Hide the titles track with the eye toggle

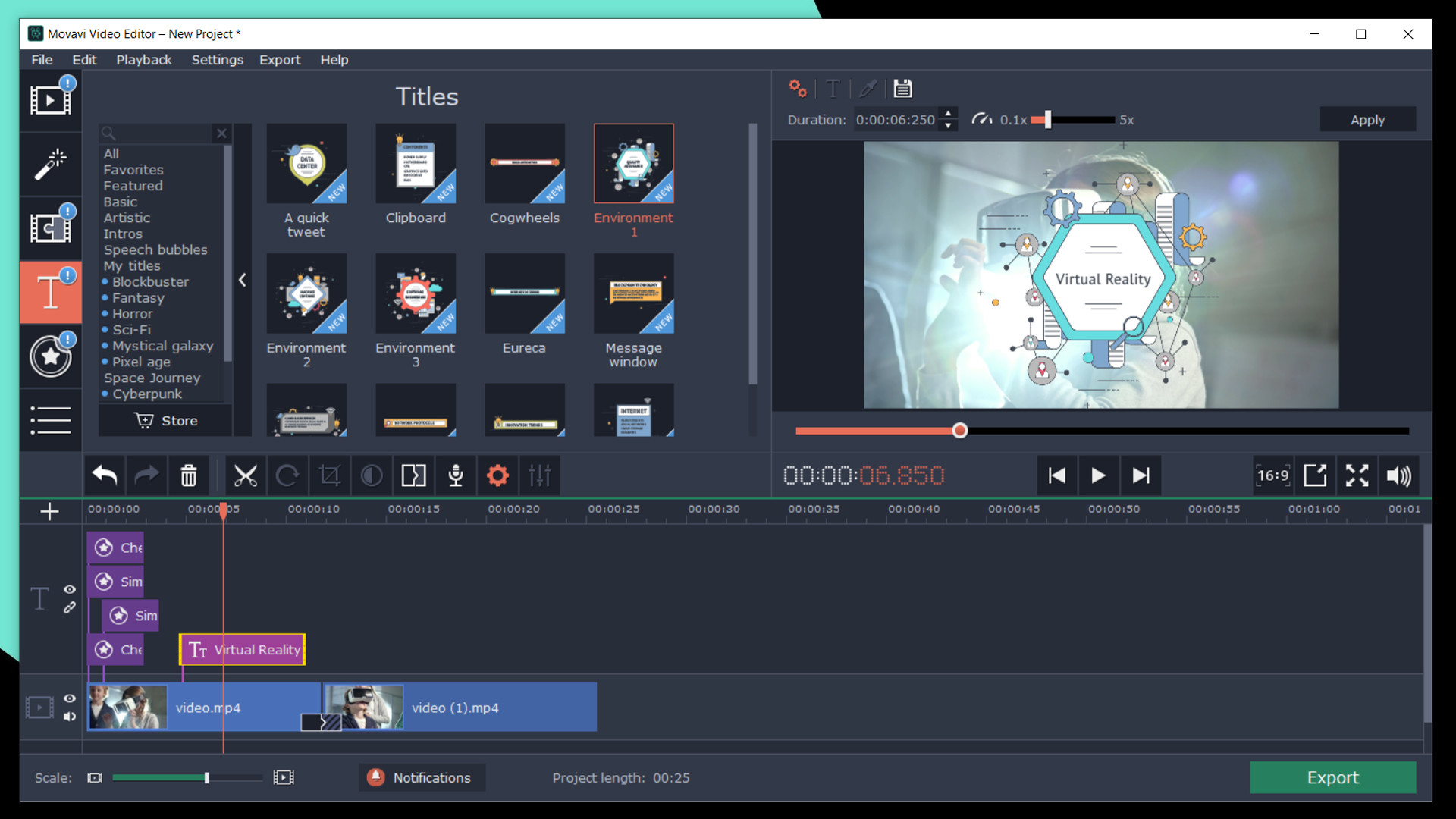point(71,590)
